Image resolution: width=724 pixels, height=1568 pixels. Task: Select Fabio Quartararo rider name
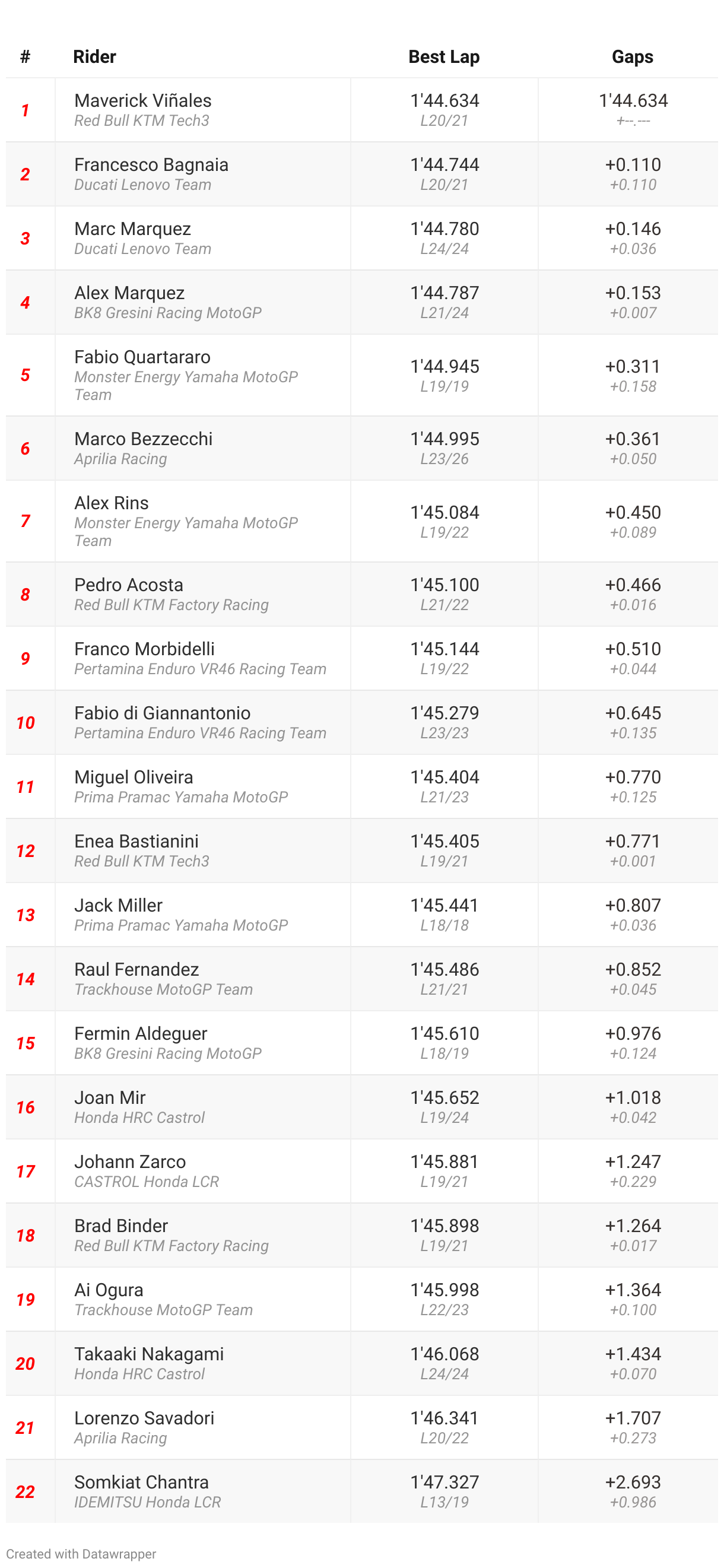[x=142, y=357]
